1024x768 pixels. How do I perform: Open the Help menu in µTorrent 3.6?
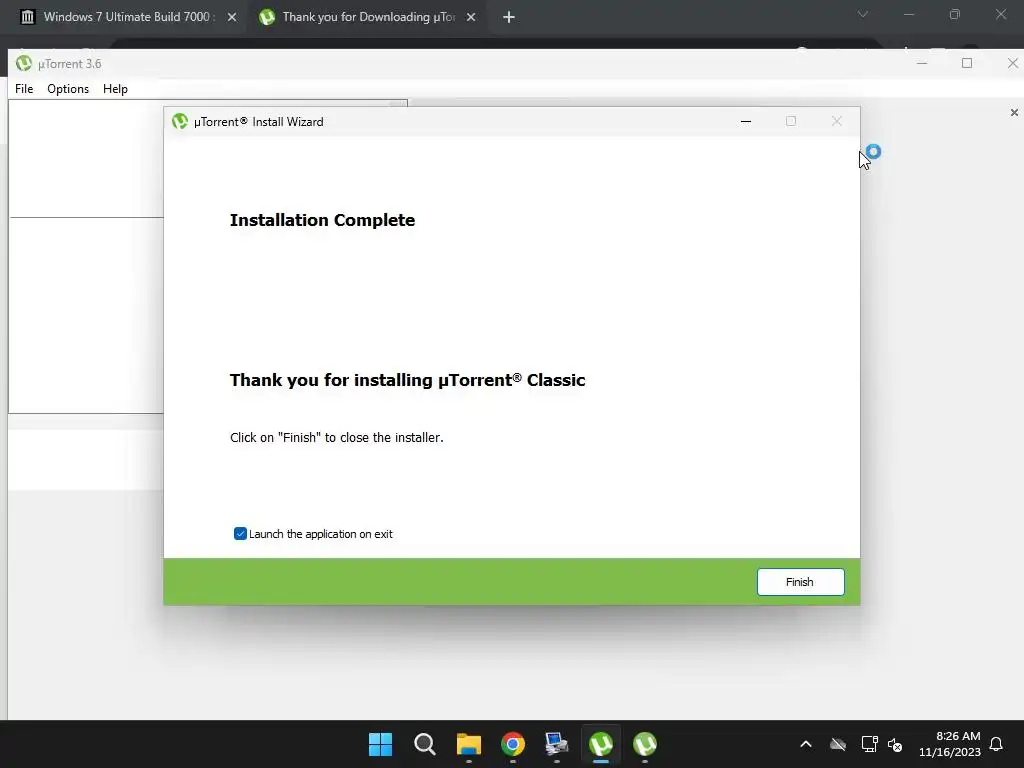115,89
